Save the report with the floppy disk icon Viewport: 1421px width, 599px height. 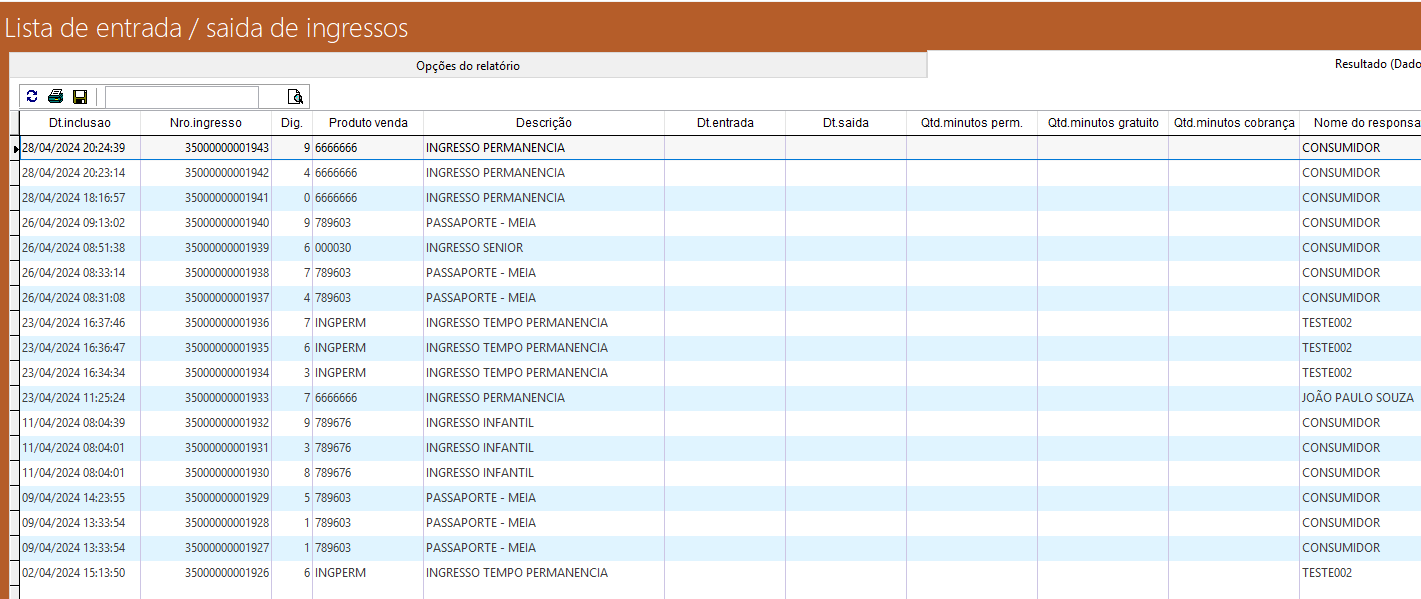pyautogui.click(x=80, y=97)
